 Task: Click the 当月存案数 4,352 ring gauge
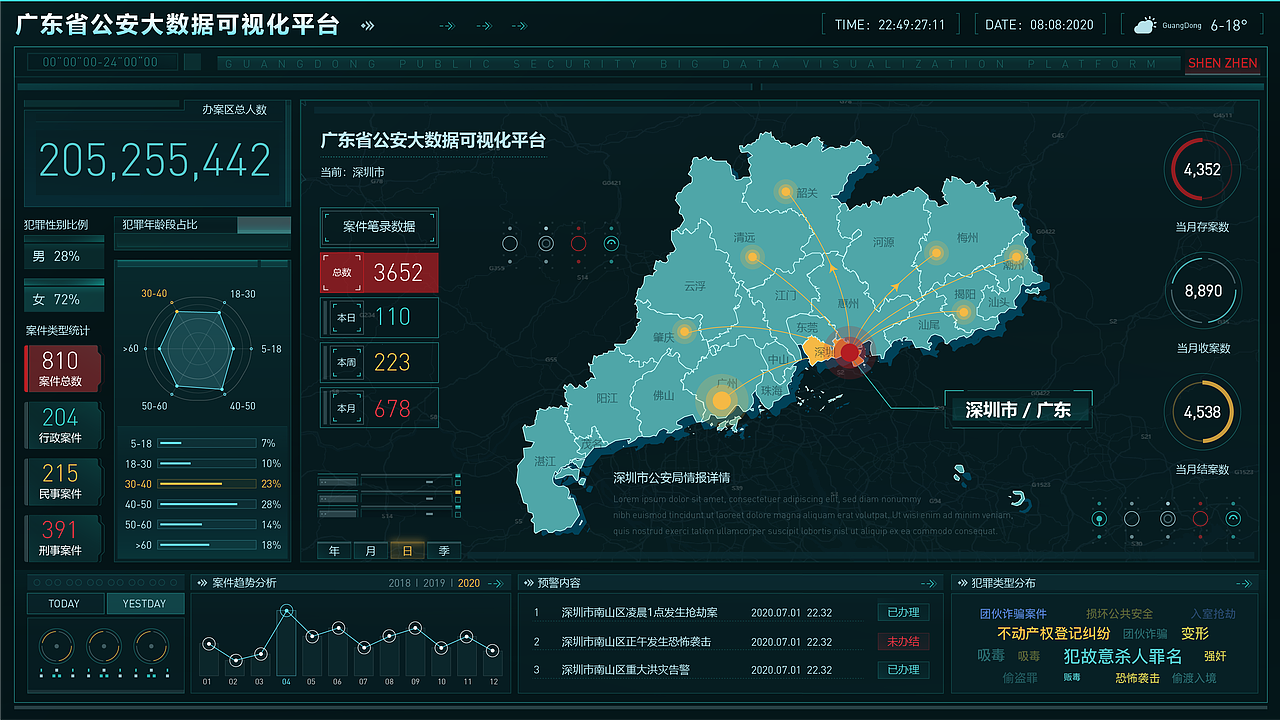(x=1202, y=170)
